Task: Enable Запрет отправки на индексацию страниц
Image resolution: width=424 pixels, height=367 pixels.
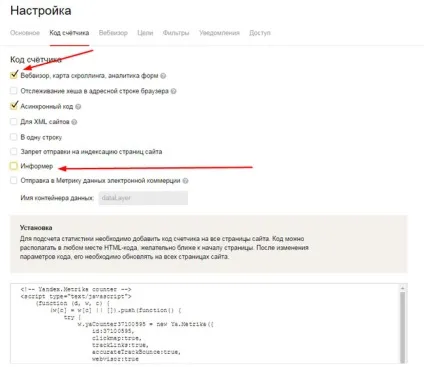Action: point(14,152)
